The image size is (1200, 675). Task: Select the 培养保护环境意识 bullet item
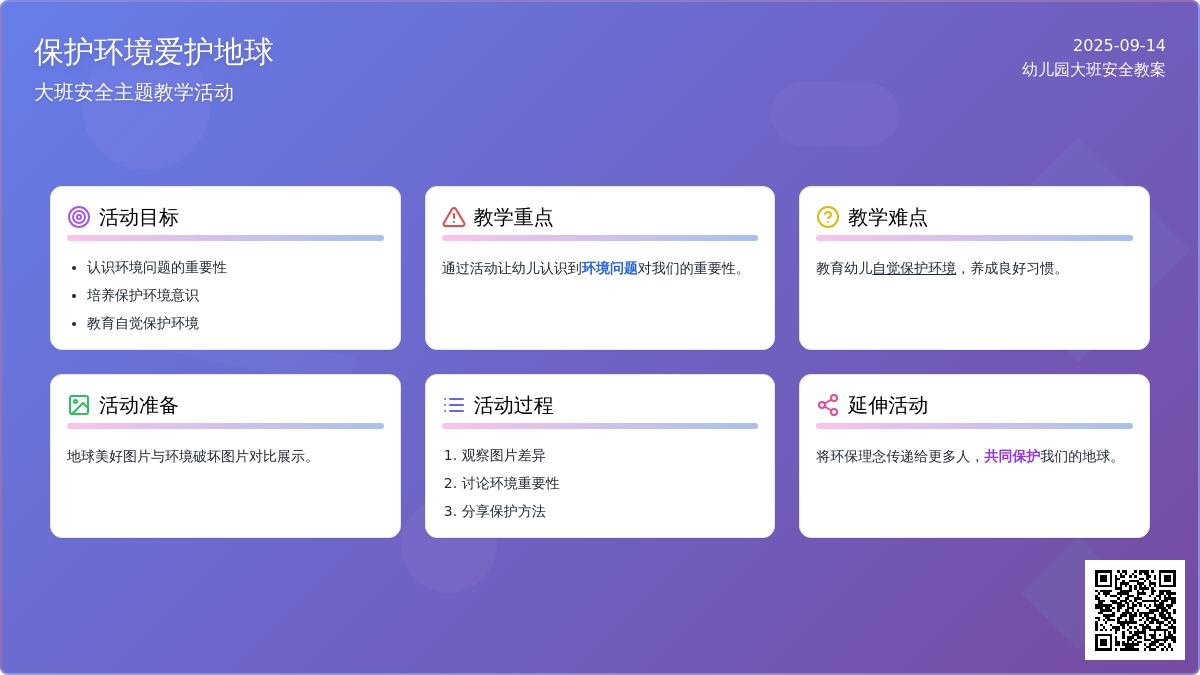tap(143, 296)
